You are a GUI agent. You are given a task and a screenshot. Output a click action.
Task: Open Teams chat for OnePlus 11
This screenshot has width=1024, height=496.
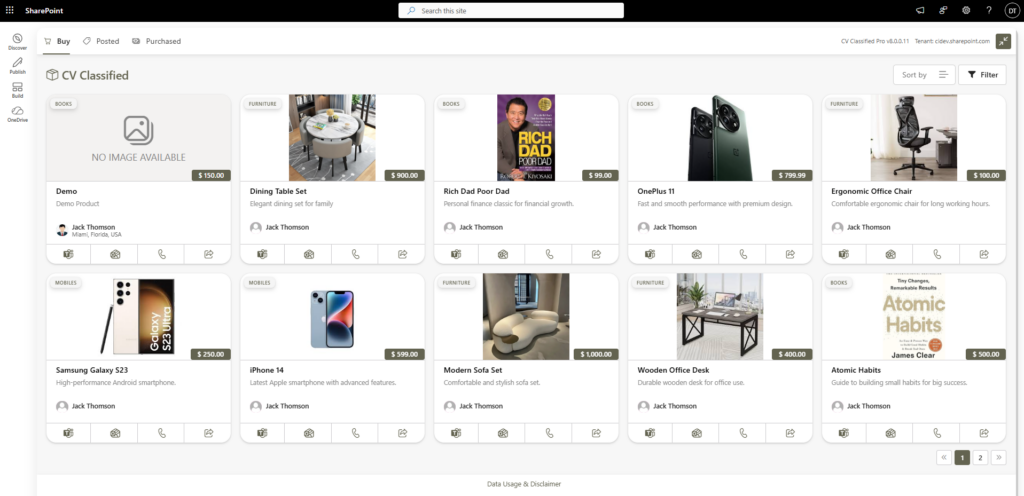click(x=650, y=255)
